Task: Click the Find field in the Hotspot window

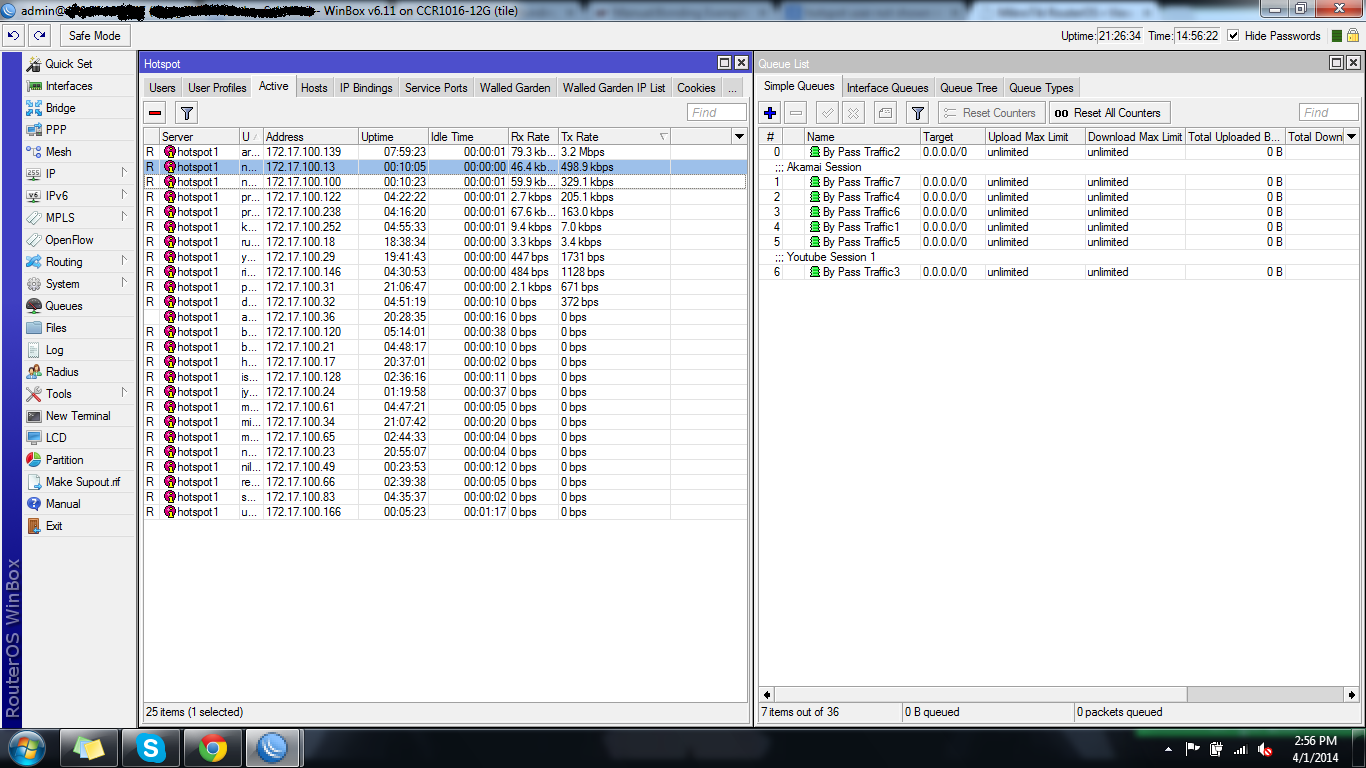Action: (716, 113)
